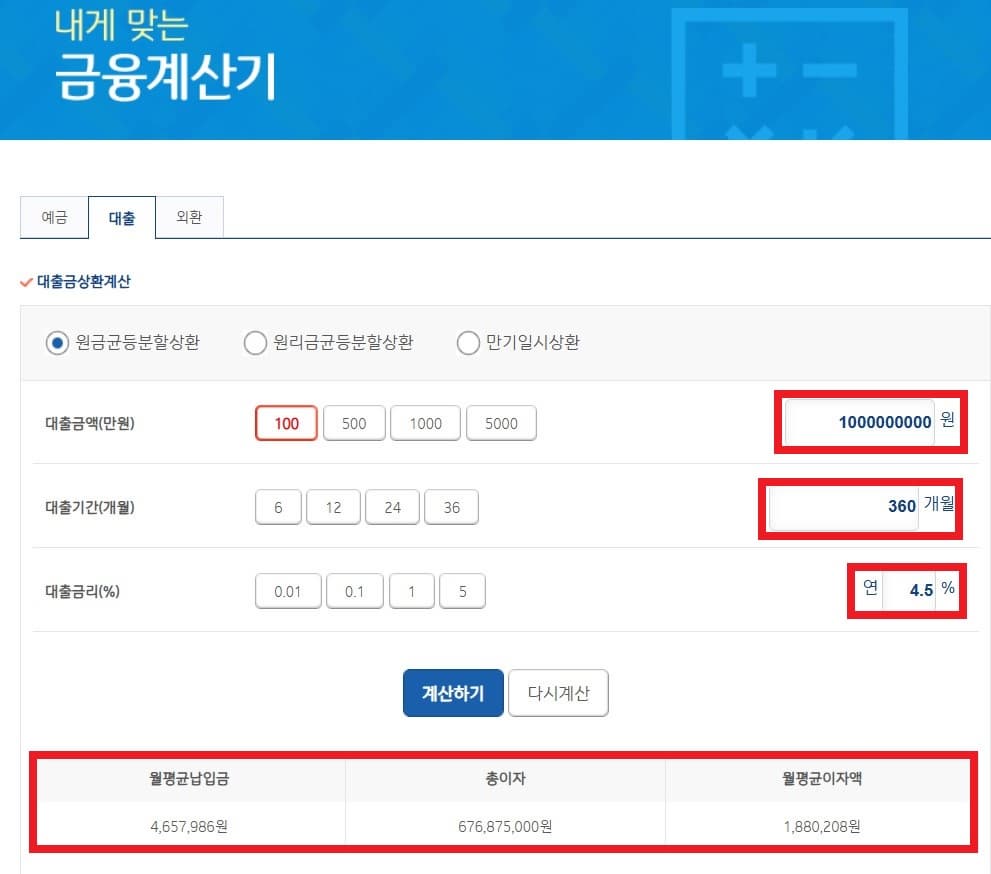Click the 대출금리(%) label
Screen dimensions: 991x874
click(82, 592)
